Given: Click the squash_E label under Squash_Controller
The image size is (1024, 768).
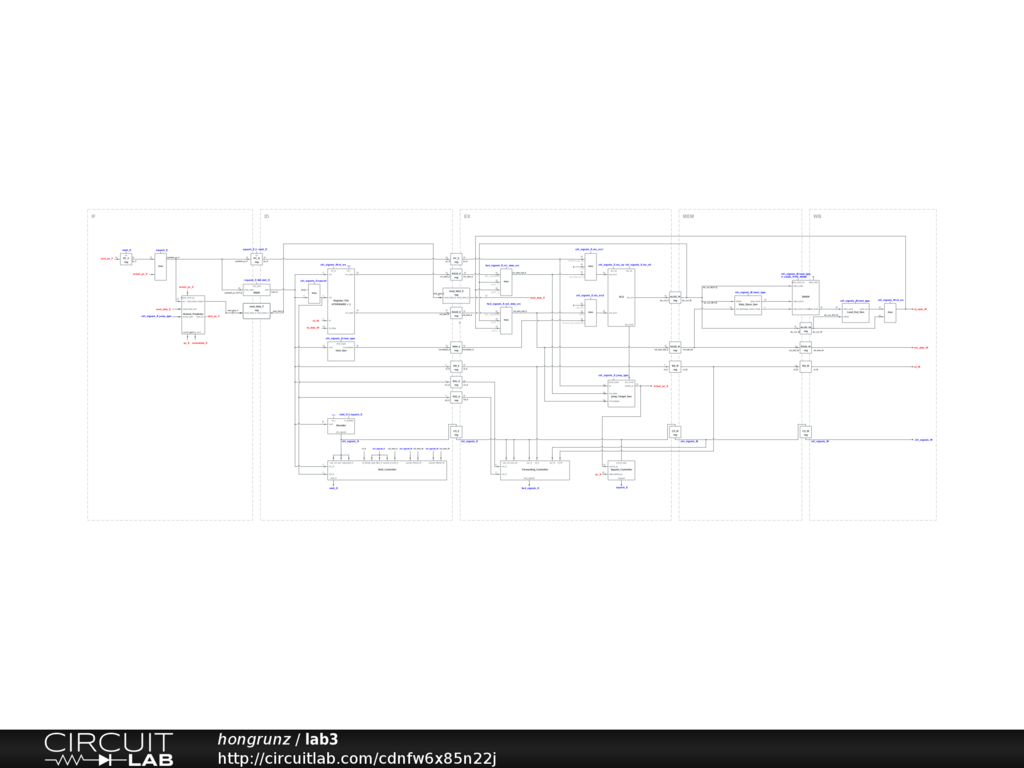Looking at the screenshot, I should click(x=622, y=487).
